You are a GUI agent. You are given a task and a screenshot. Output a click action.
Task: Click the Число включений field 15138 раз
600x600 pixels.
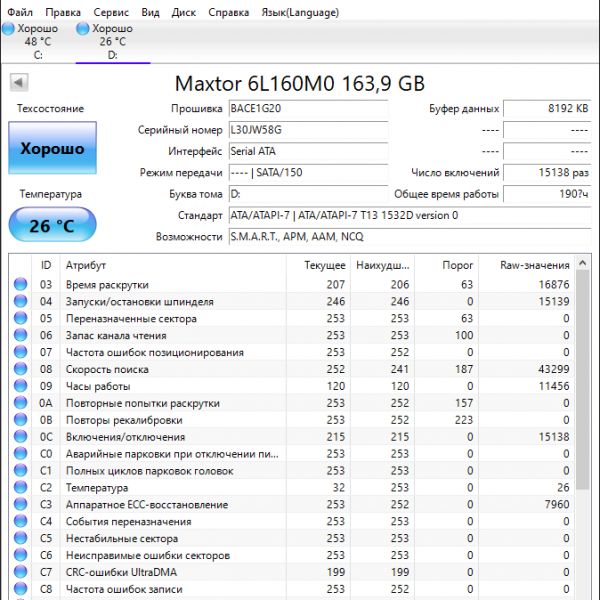(547, 173)
